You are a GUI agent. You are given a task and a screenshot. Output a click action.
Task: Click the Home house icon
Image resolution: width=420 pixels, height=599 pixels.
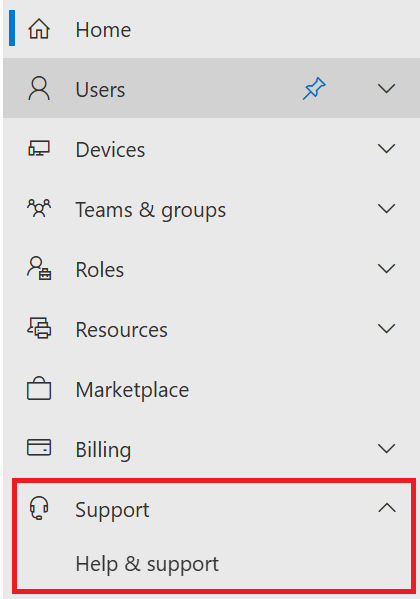pyautogui.click(x=39, y=29)
